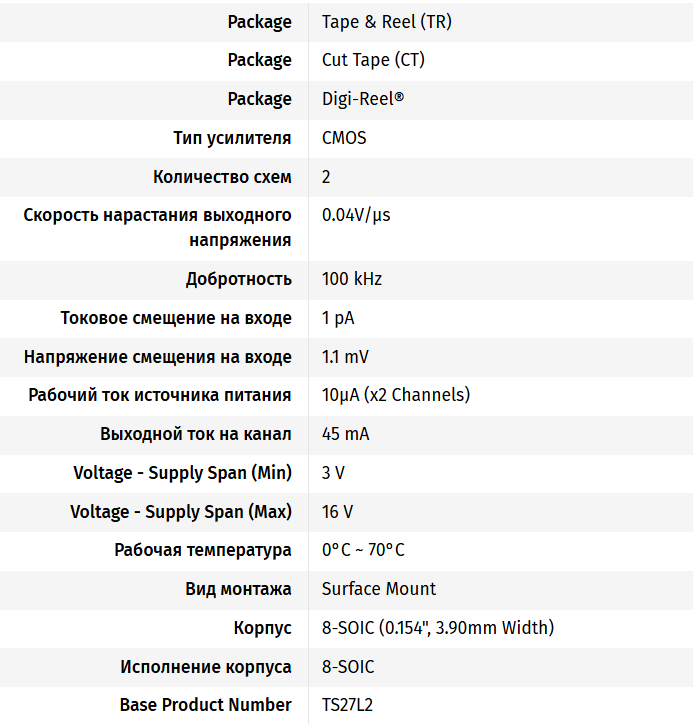The image size is (693, 724).
Task: Select the 1.1 mV offset voltage value
Action: (x=346, y=357)
